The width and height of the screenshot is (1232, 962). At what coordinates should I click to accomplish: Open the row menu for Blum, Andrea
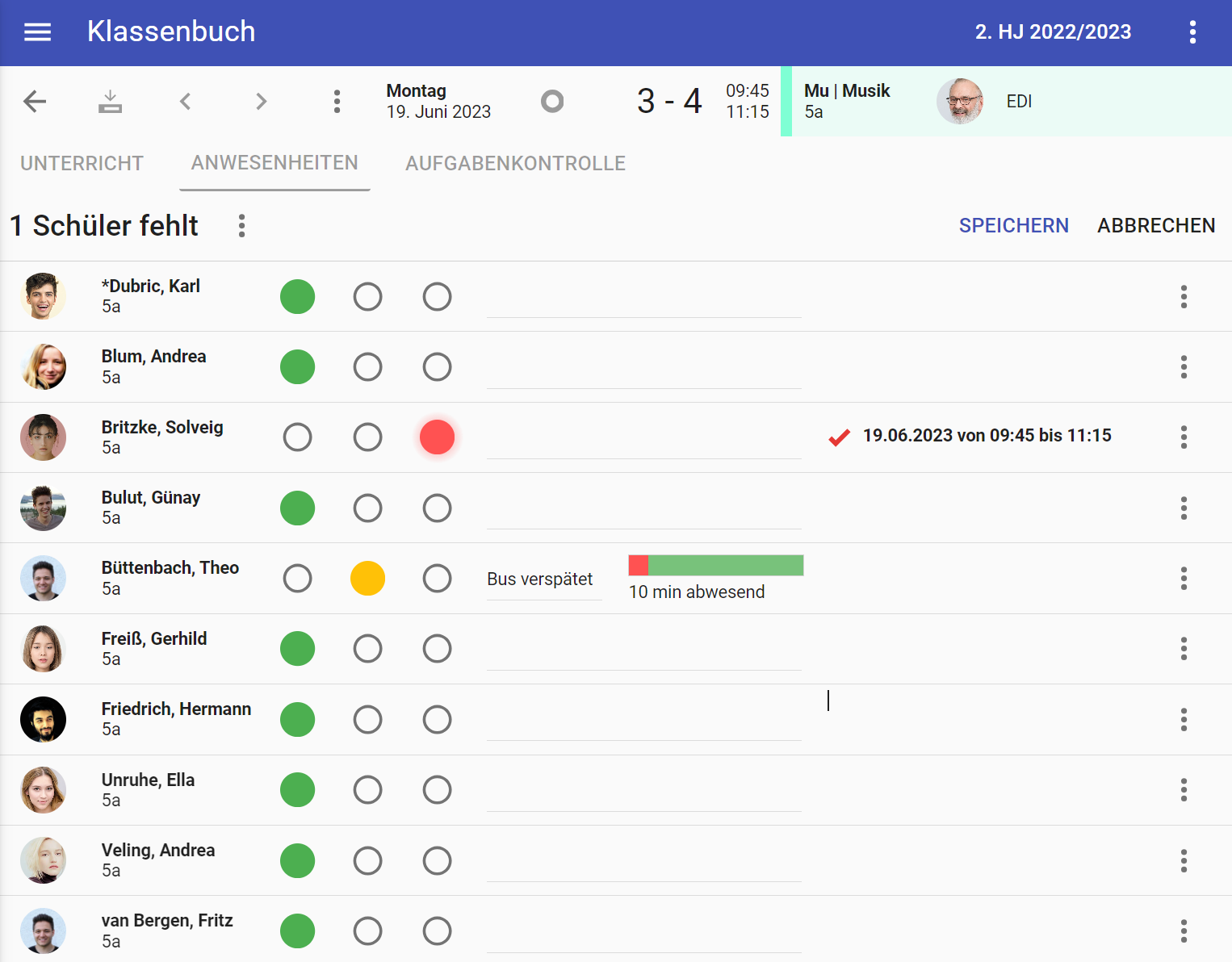(1184, 367)
